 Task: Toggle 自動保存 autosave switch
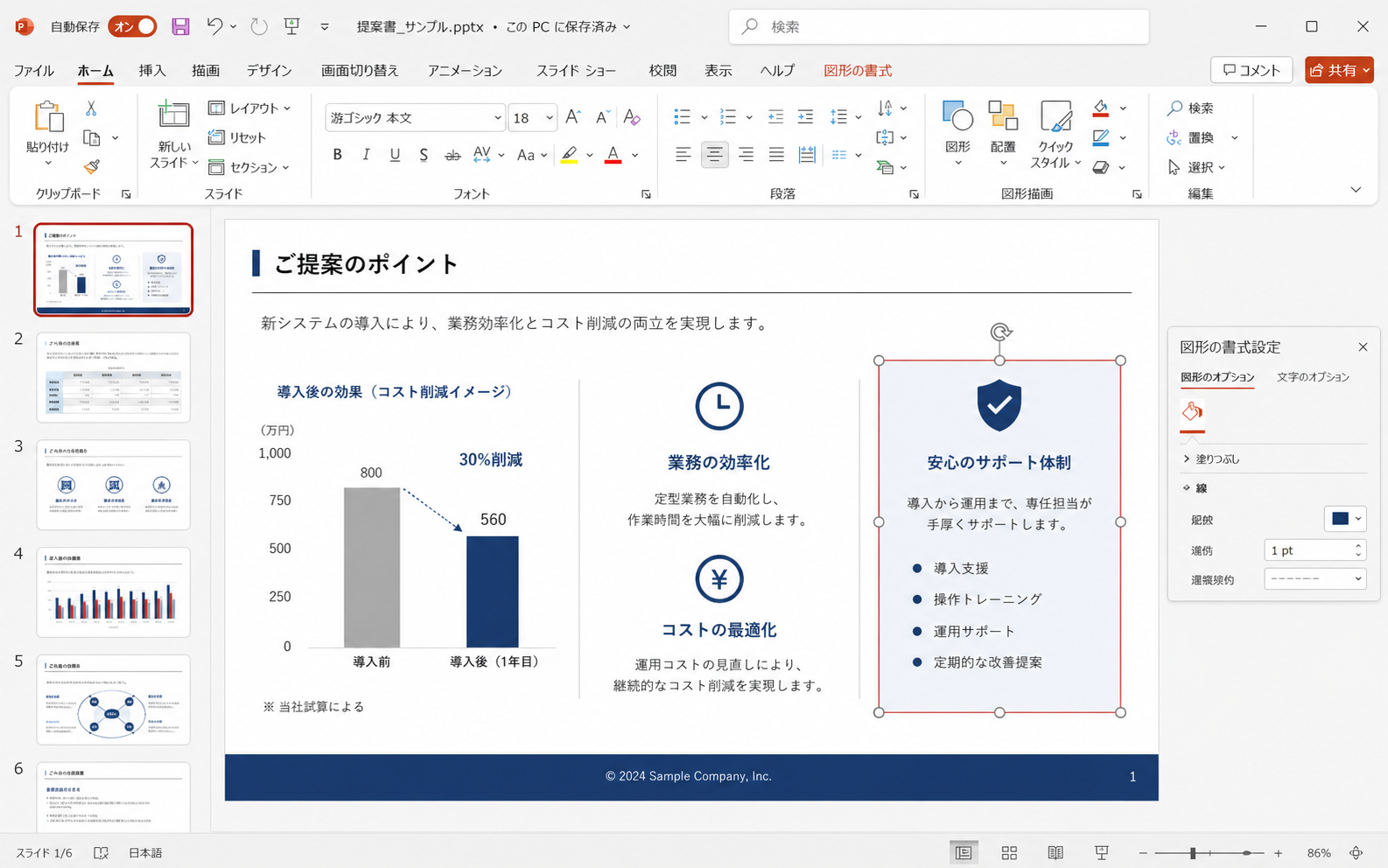point(132,26)
